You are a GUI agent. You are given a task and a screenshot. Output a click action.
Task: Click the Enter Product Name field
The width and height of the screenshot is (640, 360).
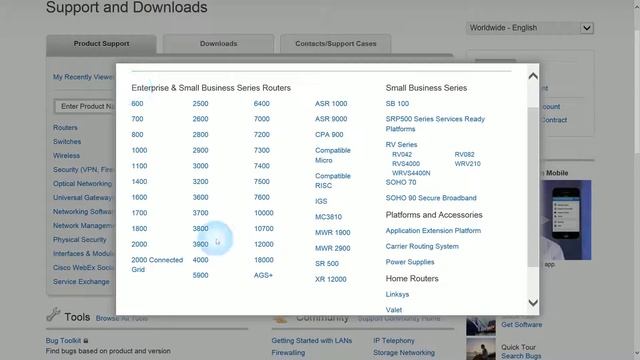pos(85,106)
